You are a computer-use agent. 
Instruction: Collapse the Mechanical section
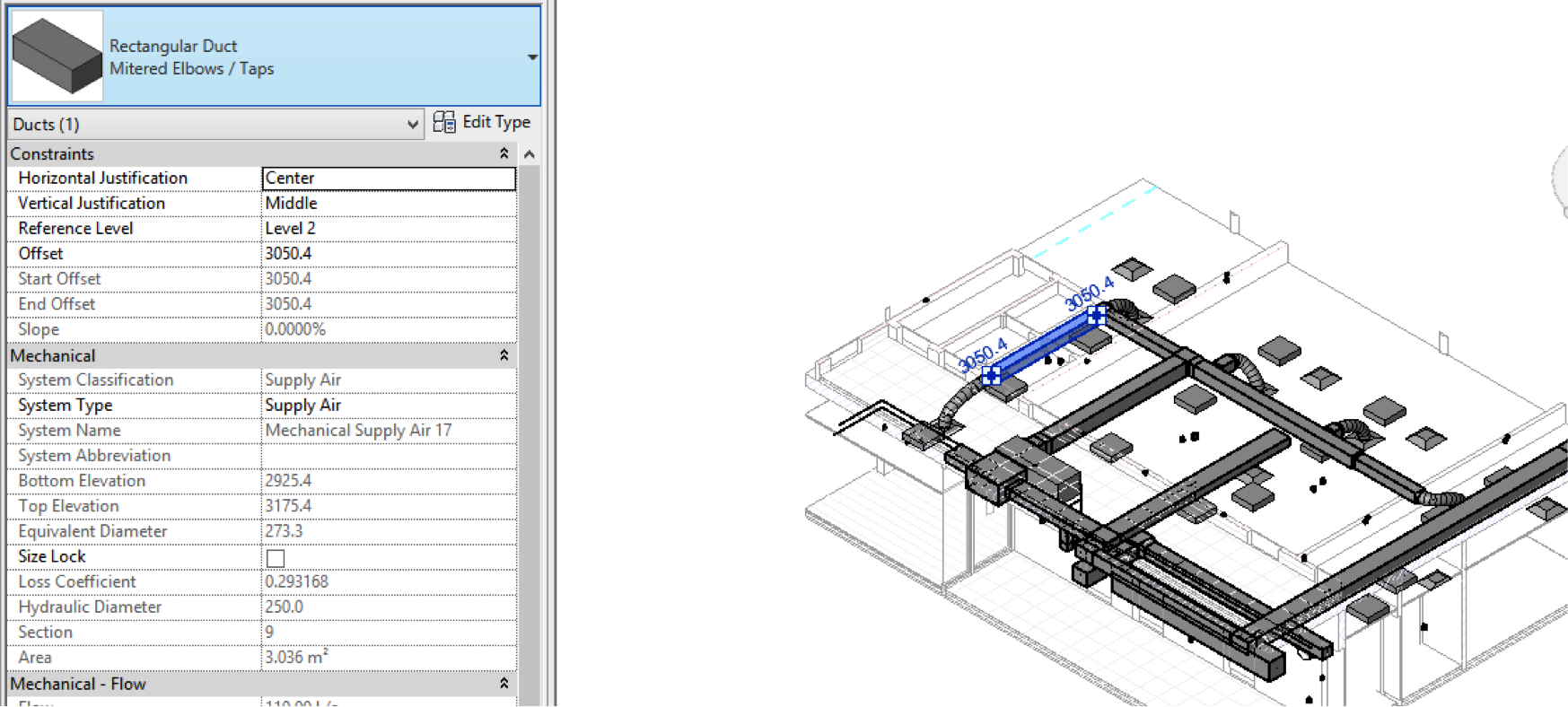(504, 355)
